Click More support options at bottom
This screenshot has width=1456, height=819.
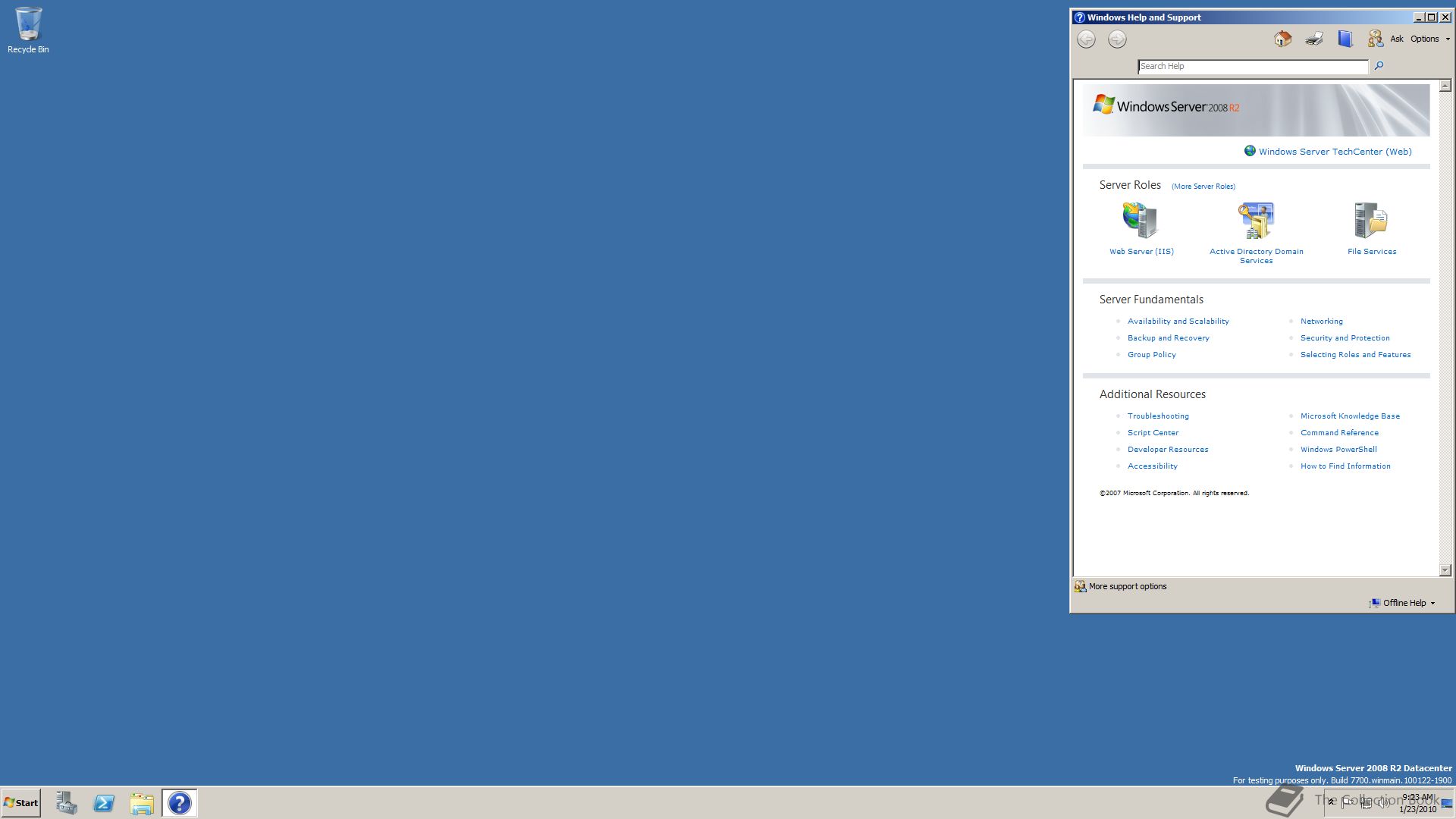coord(1128,586)
